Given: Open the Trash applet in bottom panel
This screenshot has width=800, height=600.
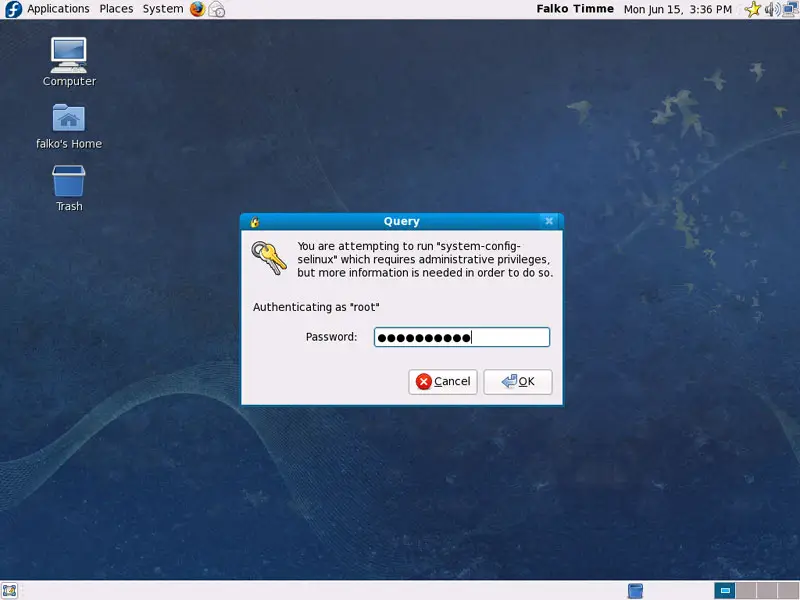Looking at the screenshot, I should pyautogui.click(x=635, y=591).
